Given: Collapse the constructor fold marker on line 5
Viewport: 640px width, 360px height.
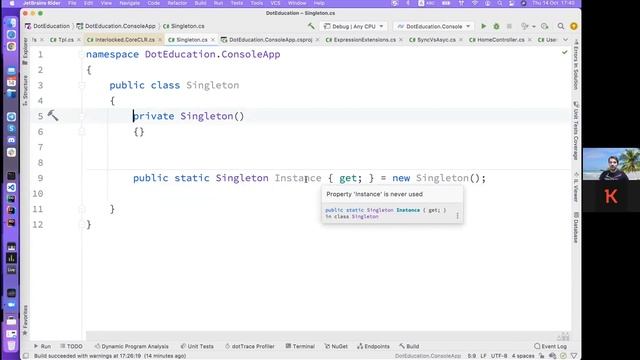Looking at the screenshot, I should coord(82,116).
